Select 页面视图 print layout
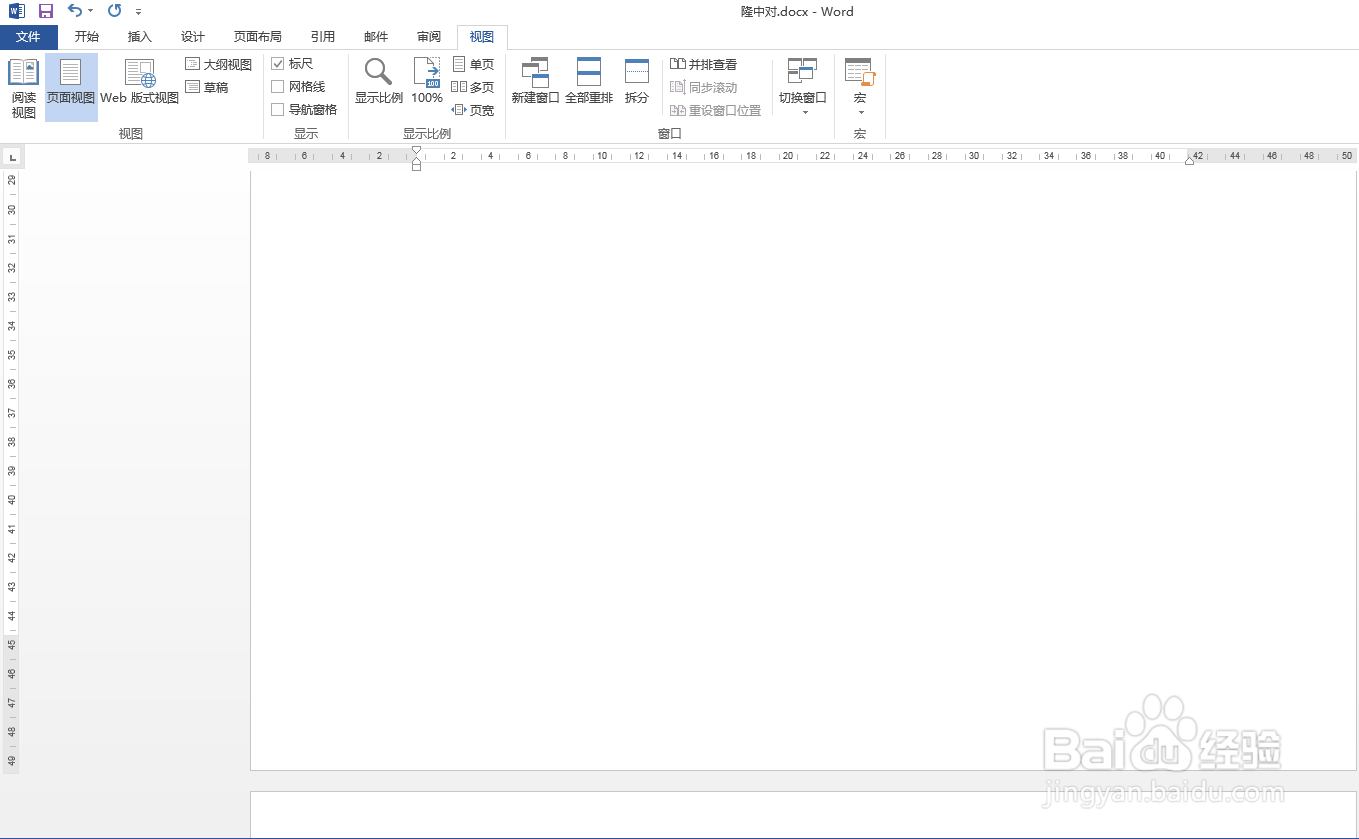The width and height of the screenshot is (1359, 839). click(x=71, y=88)
